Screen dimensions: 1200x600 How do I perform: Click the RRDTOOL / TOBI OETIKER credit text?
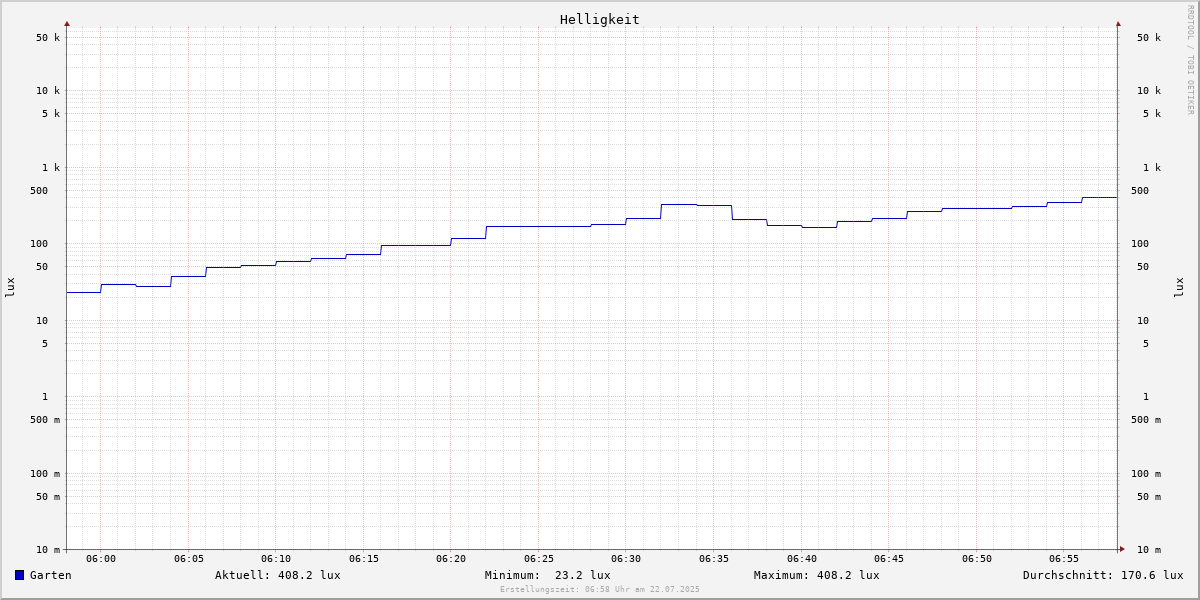click(1190, 59)
